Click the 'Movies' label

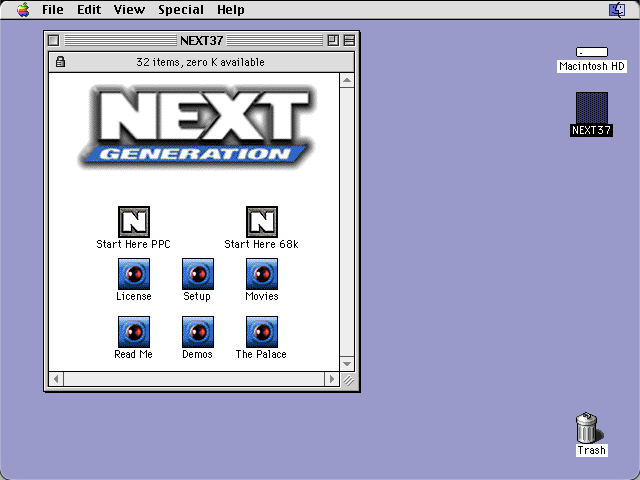coord(262,296)
